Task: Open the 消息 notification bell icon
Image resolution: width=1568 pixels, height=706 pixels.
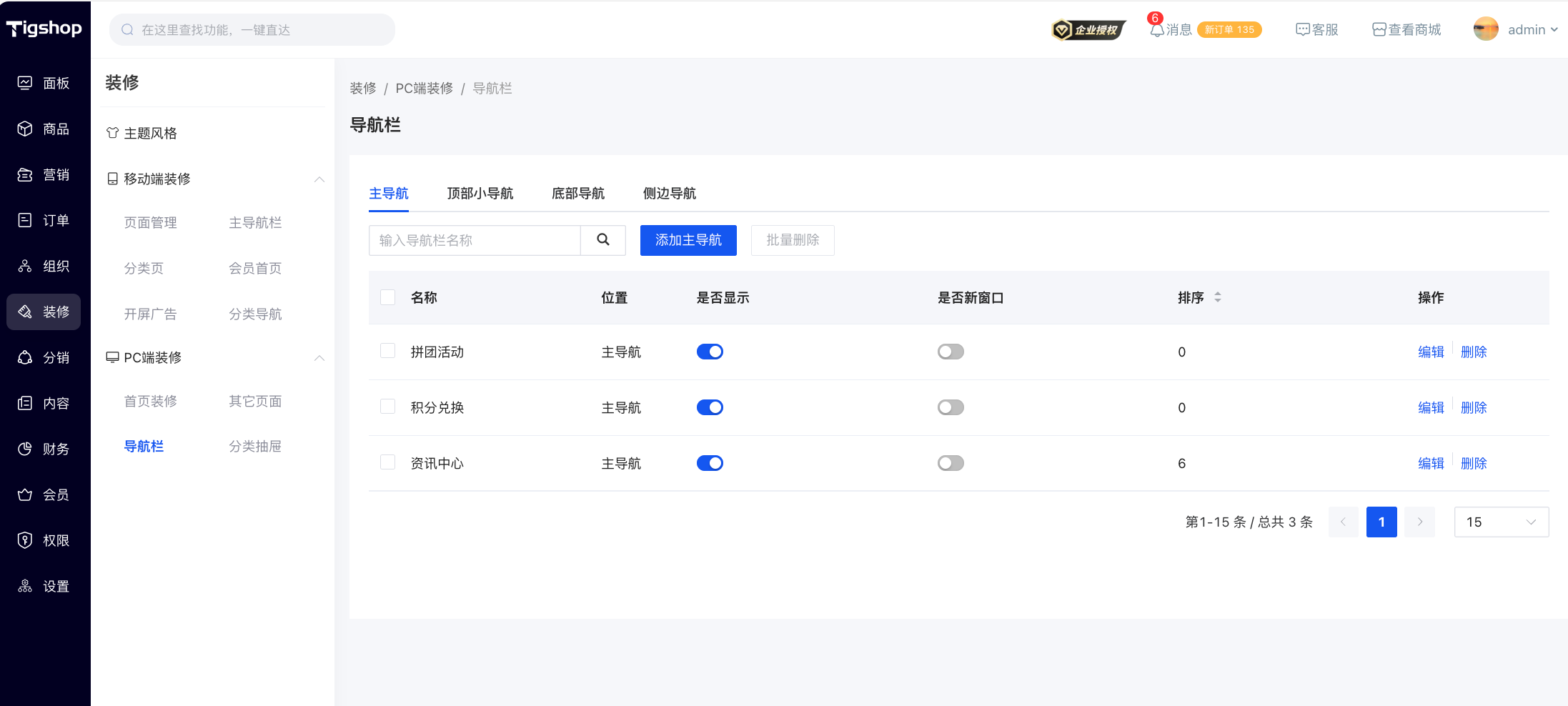Action: click(x=1156, y=30)
